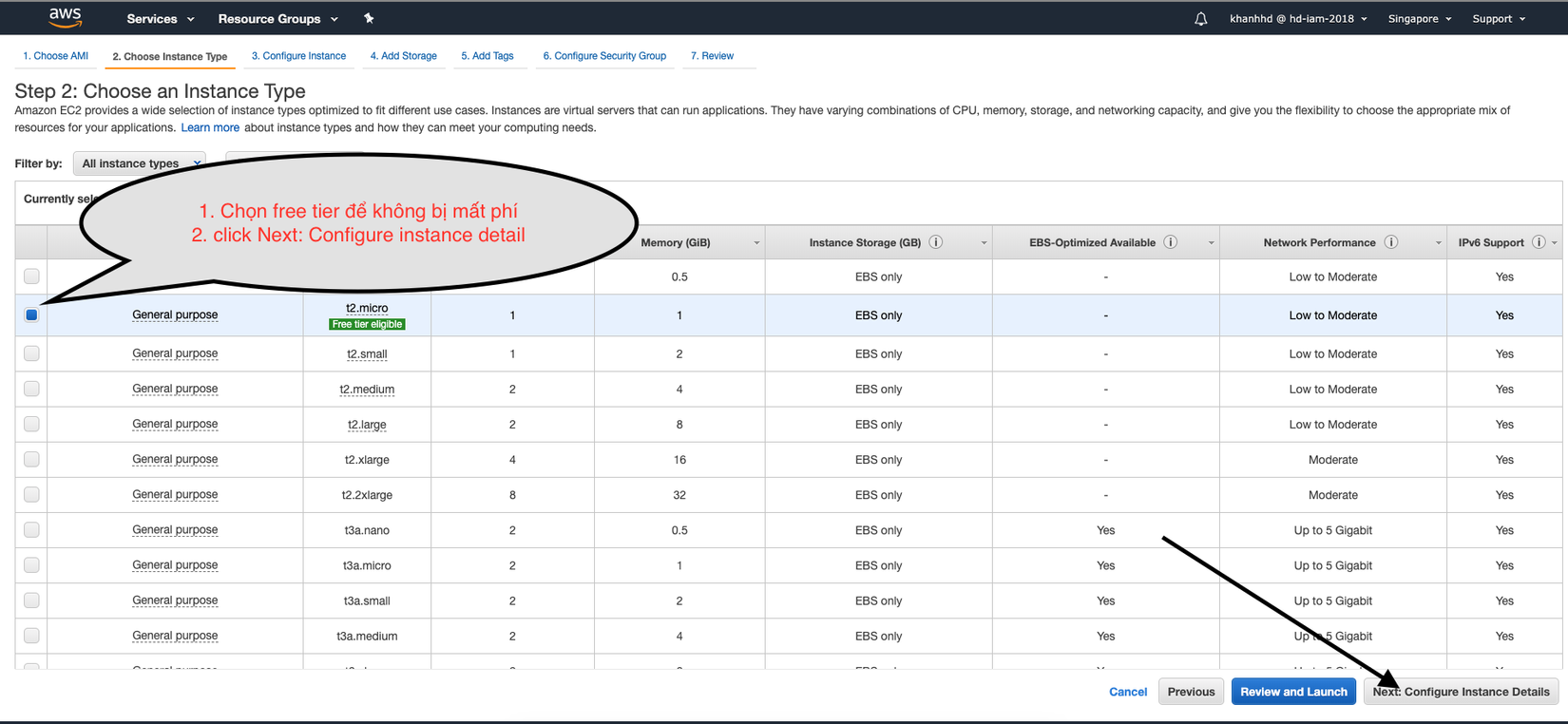Click the Previous button

click(x=1191, y=692)
